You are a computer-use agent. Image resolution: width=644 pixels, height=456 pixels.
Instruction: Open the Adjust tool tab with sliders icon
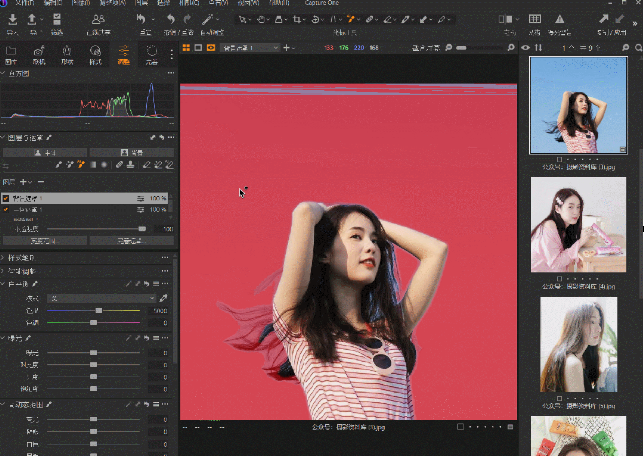pyautogui.click(x=123, y=52)
